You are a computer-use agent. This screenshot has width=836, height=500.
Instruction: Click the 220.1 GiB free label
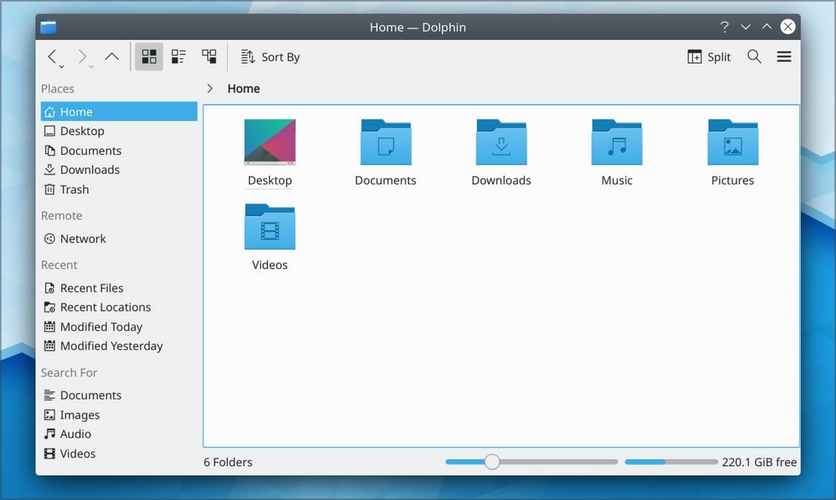759,462
